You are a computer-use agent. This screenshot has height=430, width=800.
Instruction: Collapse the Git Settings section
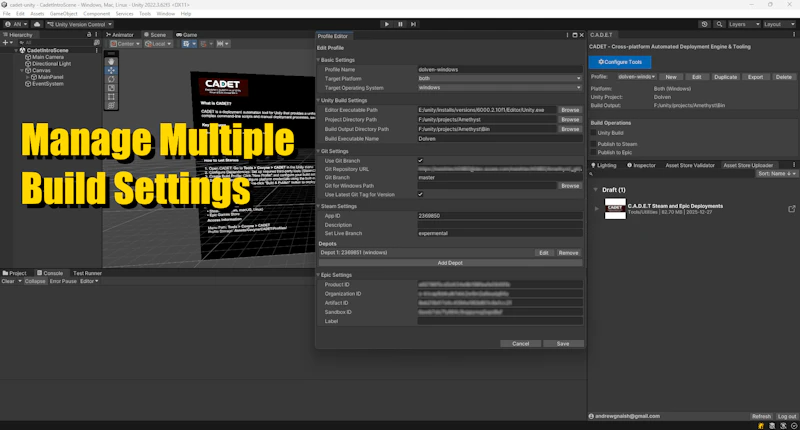coord(318,151)
